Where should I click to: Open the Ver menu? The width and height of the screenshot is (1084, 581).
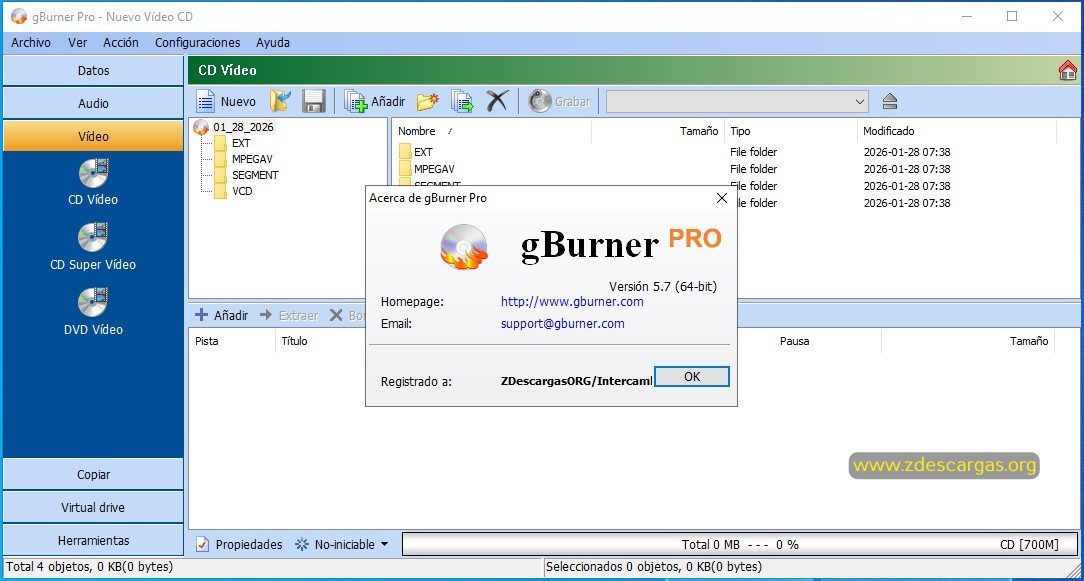coord(77,43)
